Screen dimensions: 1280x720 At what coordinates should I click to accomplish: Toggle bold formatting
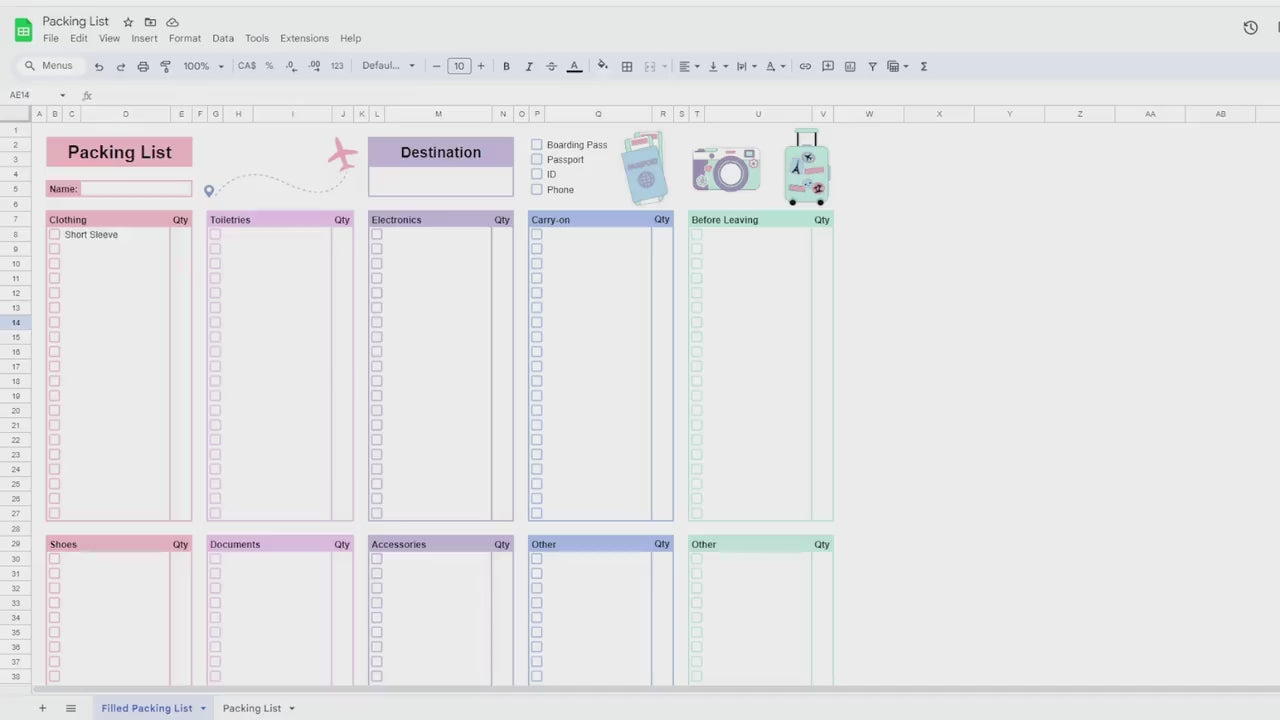506,66
